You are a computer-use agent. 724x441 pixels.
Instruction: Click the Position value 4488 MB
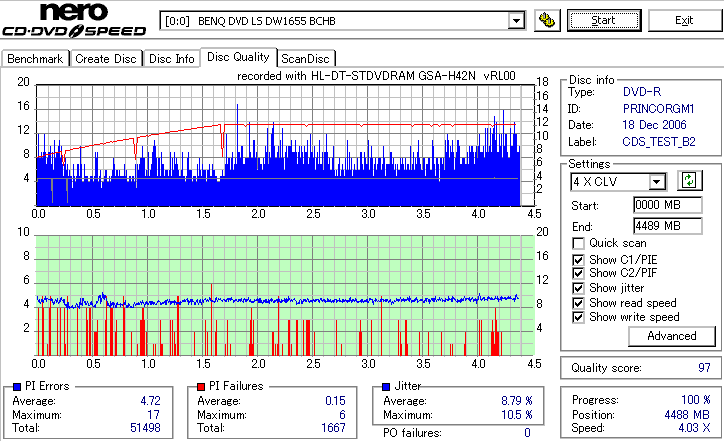pos(687,415)
